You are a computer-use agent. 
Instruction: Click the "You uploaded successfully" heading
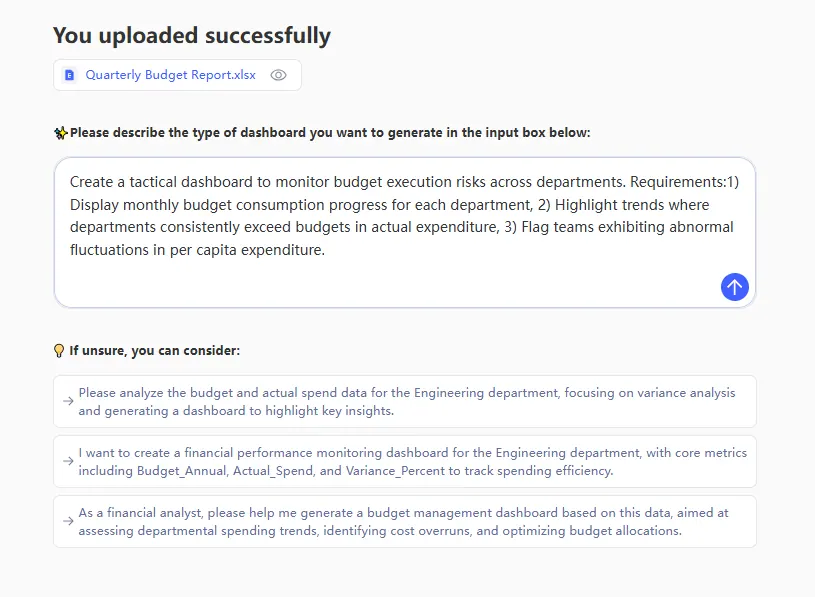click(x=192, y=36)
